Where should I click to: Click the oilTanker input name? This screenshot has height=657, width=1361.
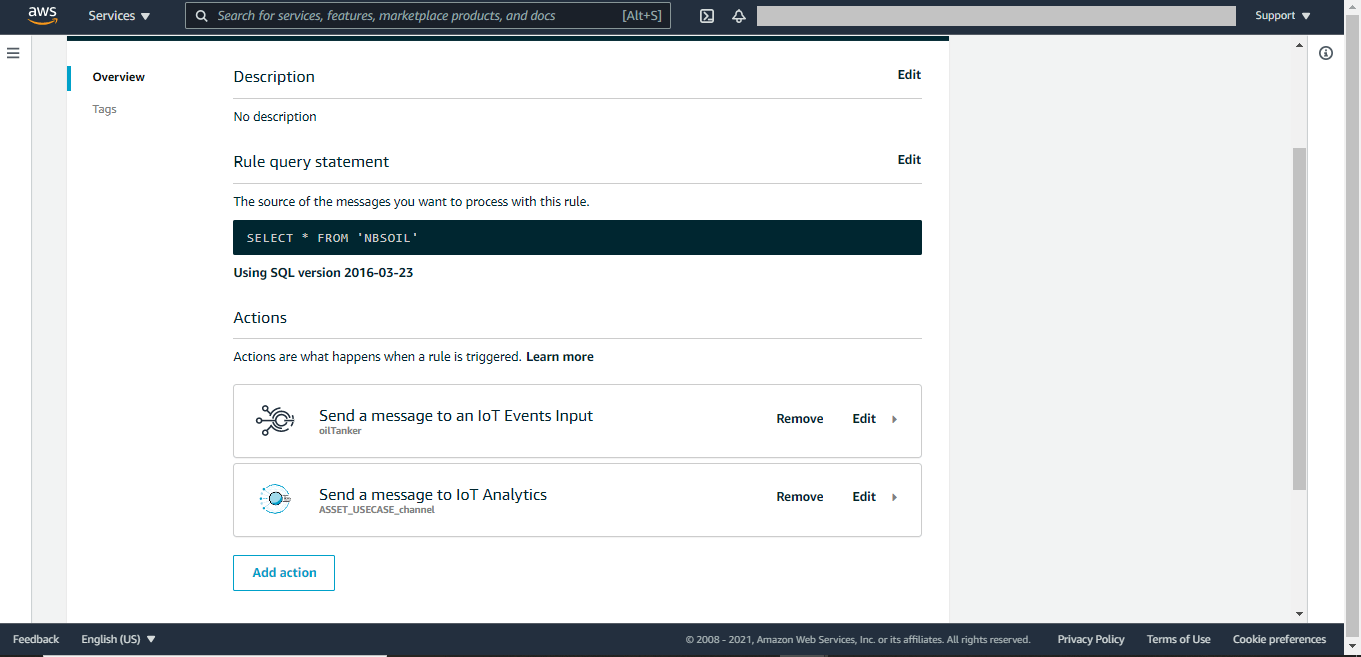coord(340,431)
